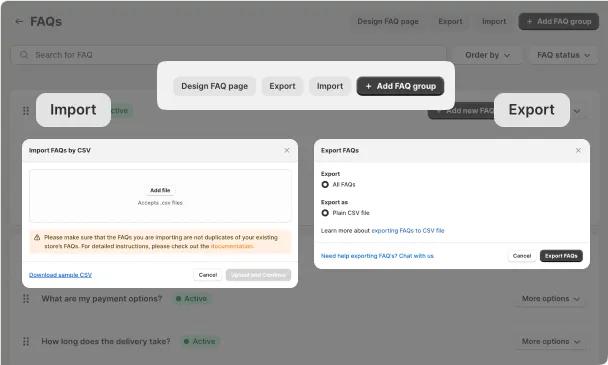Click Design FAQ page in highlighted callout
The width and height of the screenshot is (608, 365).
(x=214, y=86)
